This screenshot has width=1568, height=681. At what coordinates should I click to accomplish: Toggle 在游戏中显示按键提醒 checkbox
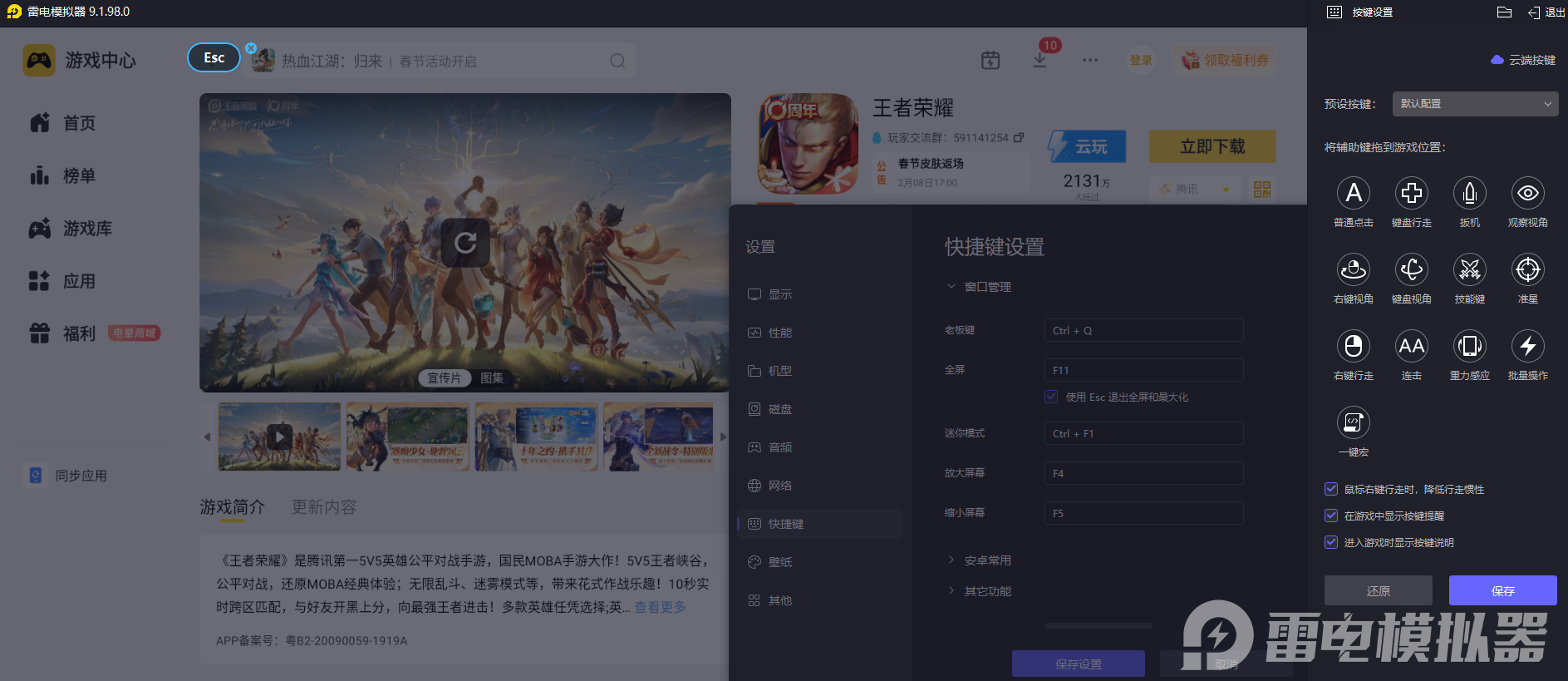coord(1331,516)
